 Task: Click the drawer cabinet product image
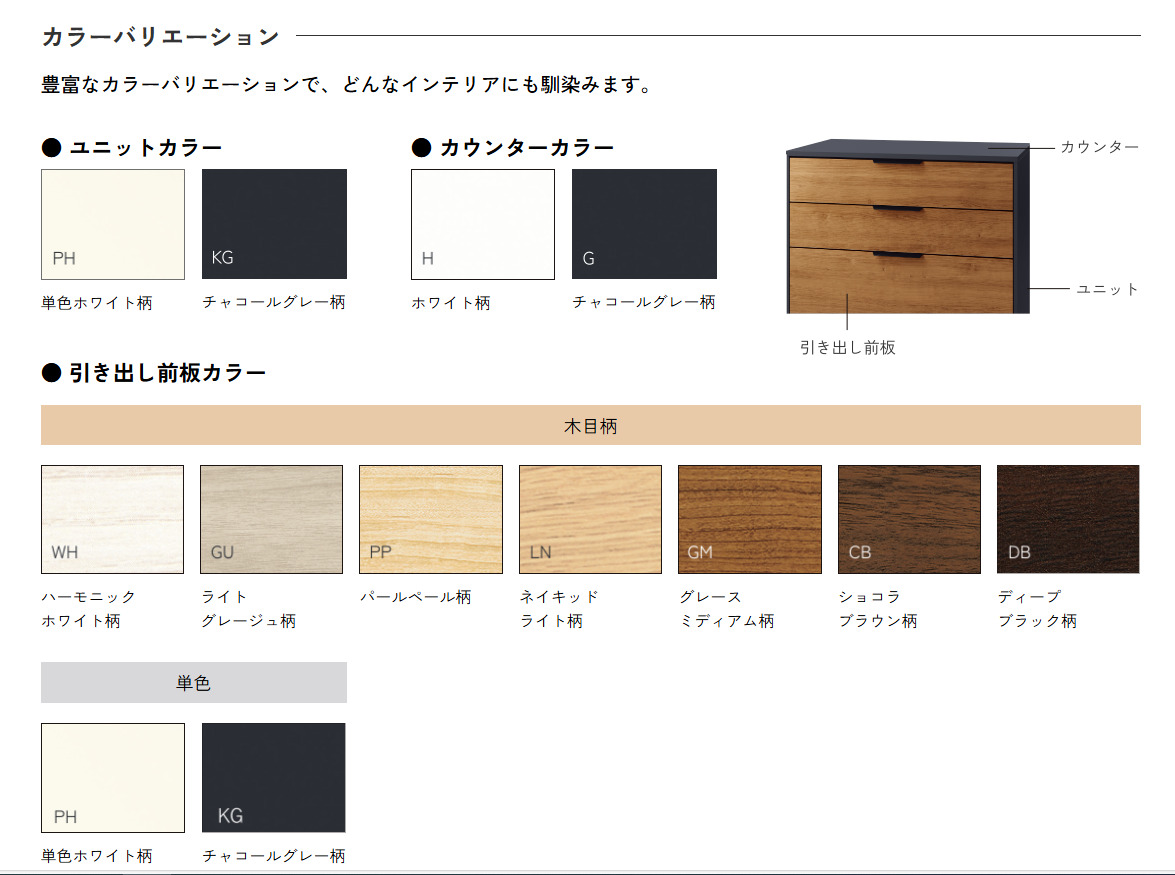click(908, 227)
